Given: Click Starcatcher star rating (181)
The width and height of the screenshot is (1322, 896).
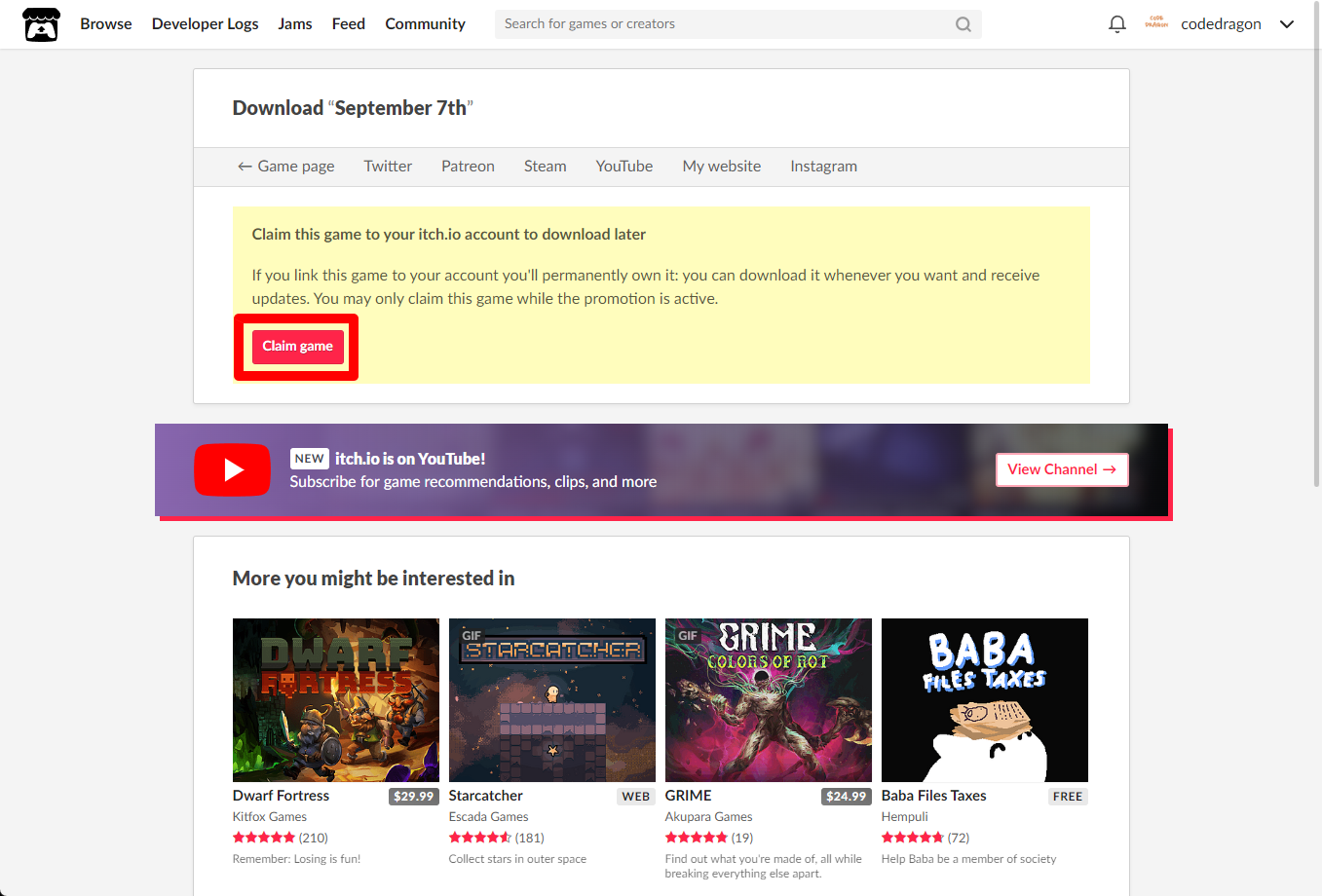Looking at the screenshot, I should pyautogui.click(x=497, y=838).
